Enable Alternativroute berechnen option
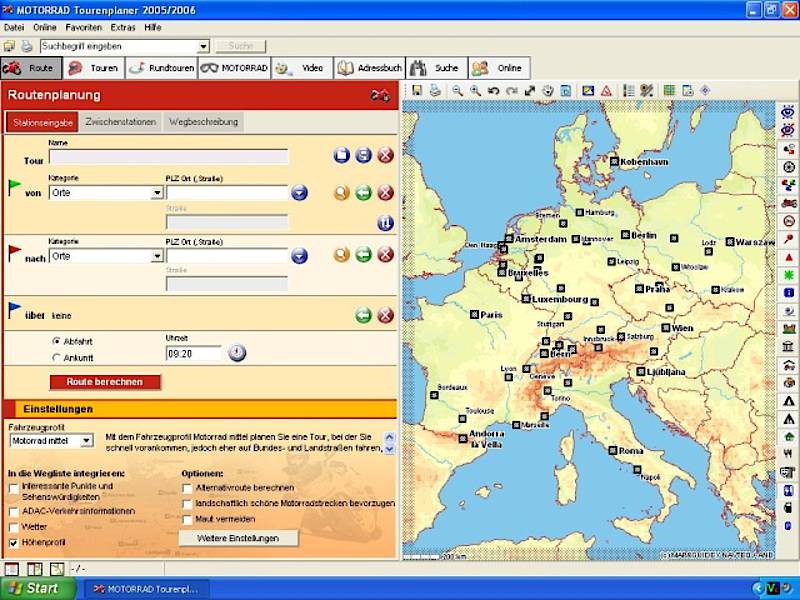 pos(188,488)
